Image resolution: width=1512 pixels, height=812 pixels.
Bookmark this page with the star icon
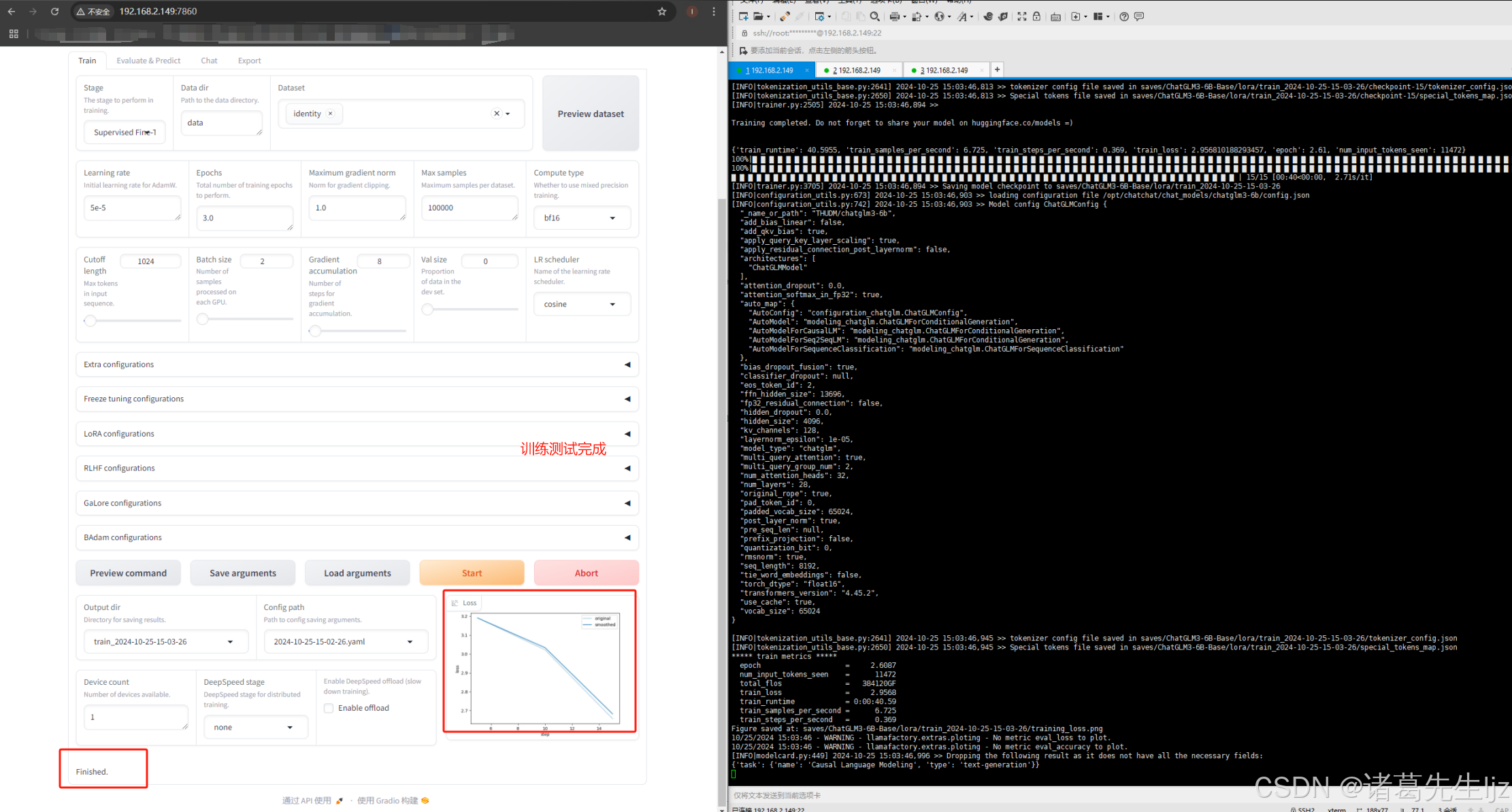[661, 12]
